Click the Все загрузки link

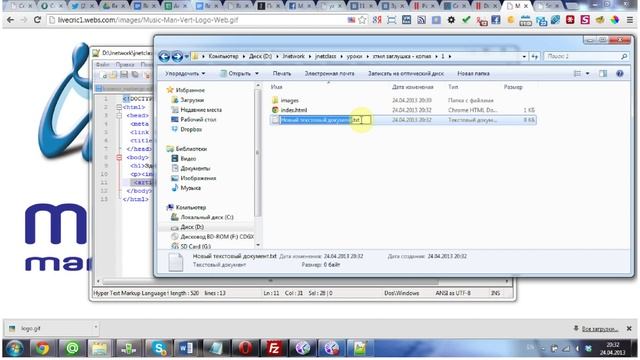point(600,329)
